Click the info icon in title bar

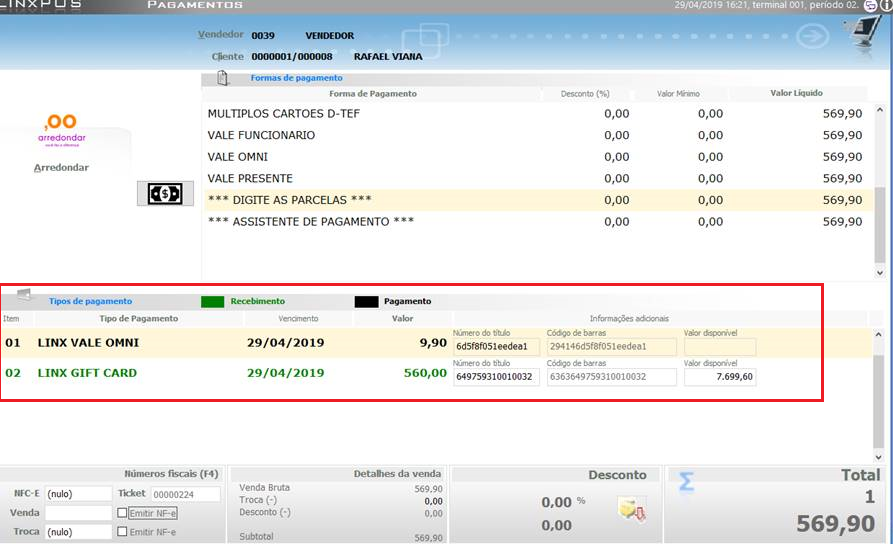[x=887, y=6]
